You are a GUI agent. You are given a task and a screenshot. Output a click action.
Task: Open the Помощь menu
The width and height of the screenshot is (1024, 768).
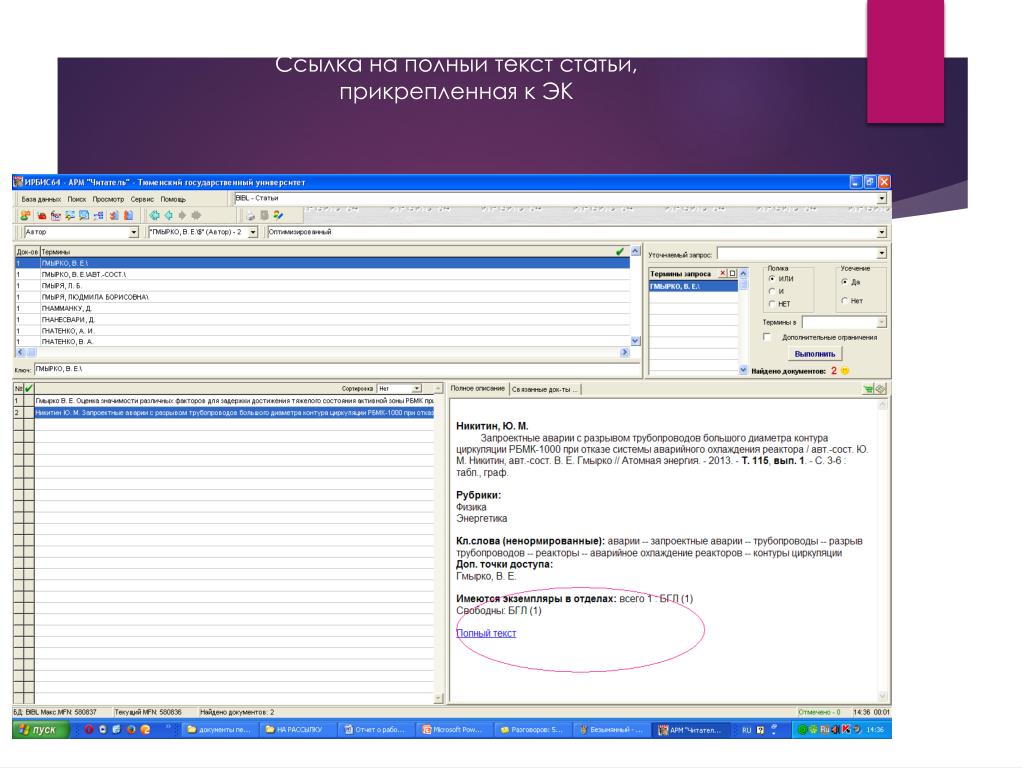point(173,199)
